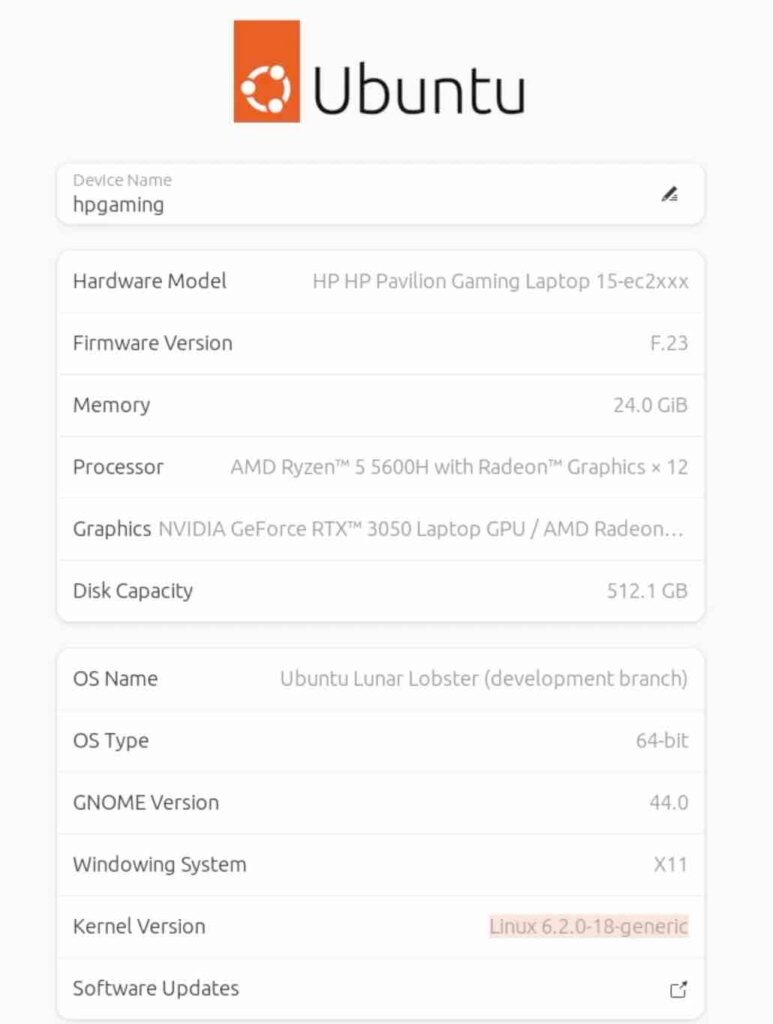Click the GNOME Version row
The height and width of the screenshot is (1024, 773).
click(381, 803)
